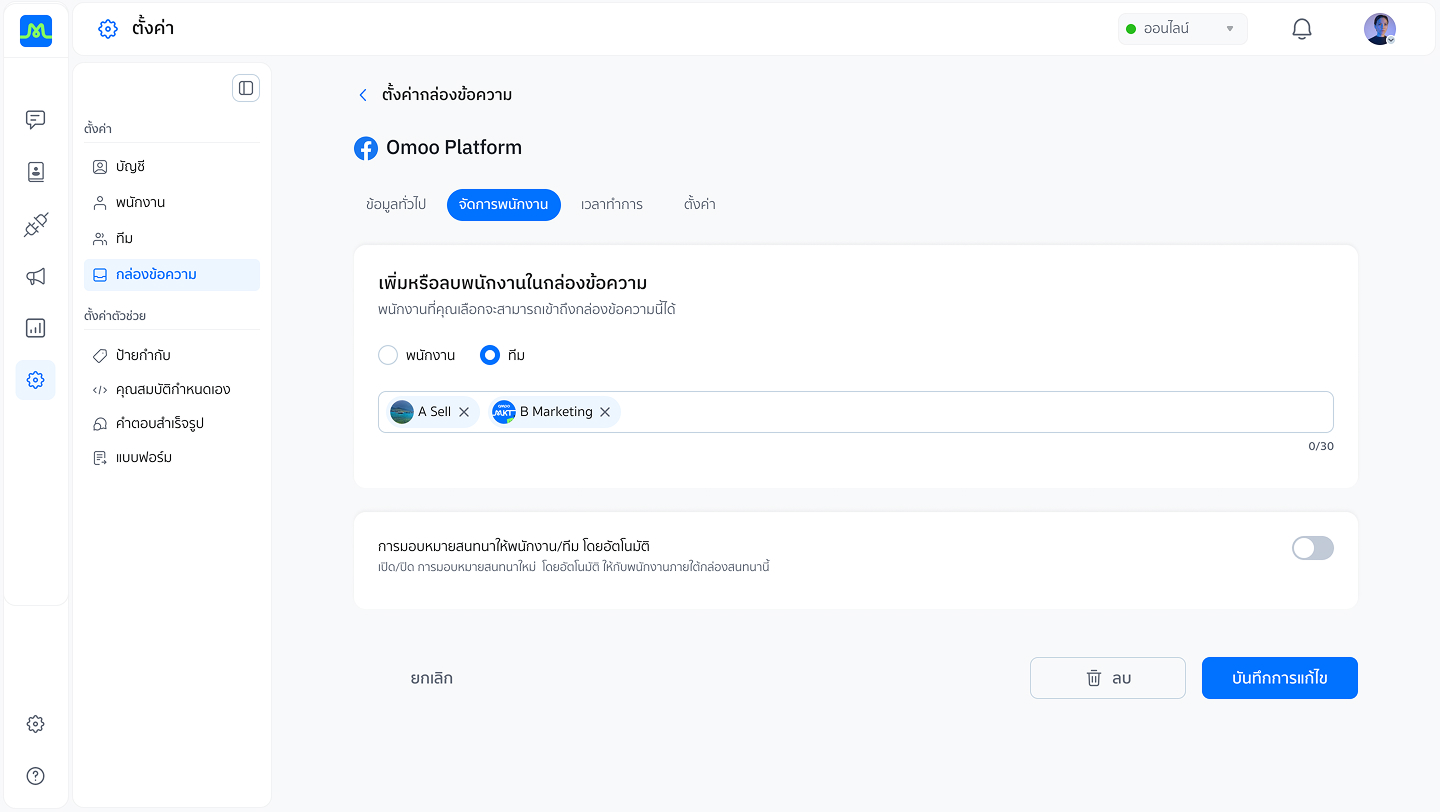Open กล่องข้อความ in the settings sidebar
The image size is (1440, 812).
point(172,275)
